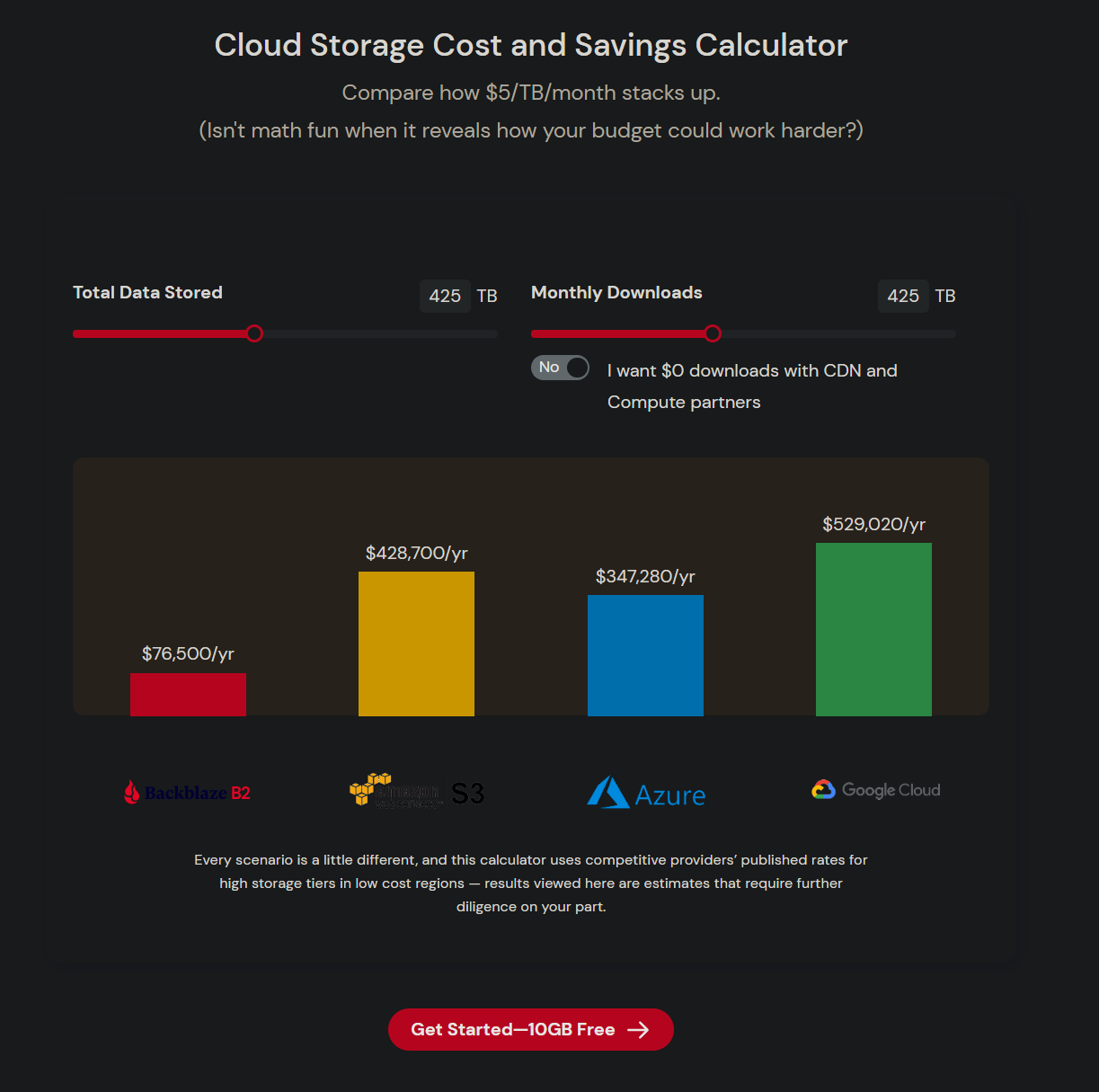
Task: Click the Total Data Stored TB input
Action: (x=445, y=296)
